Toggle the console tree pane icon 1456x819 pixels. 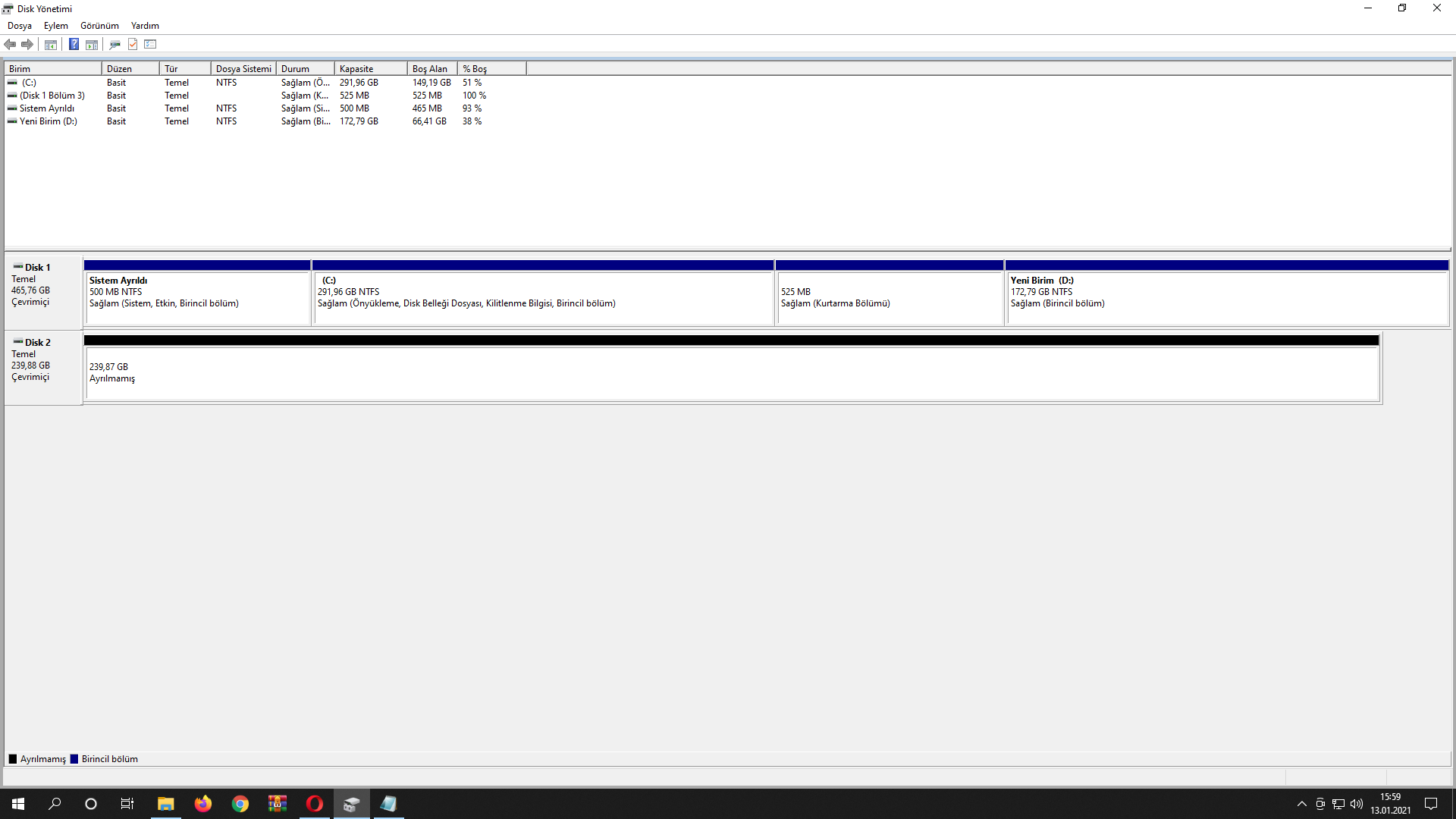tap(51, 45)
